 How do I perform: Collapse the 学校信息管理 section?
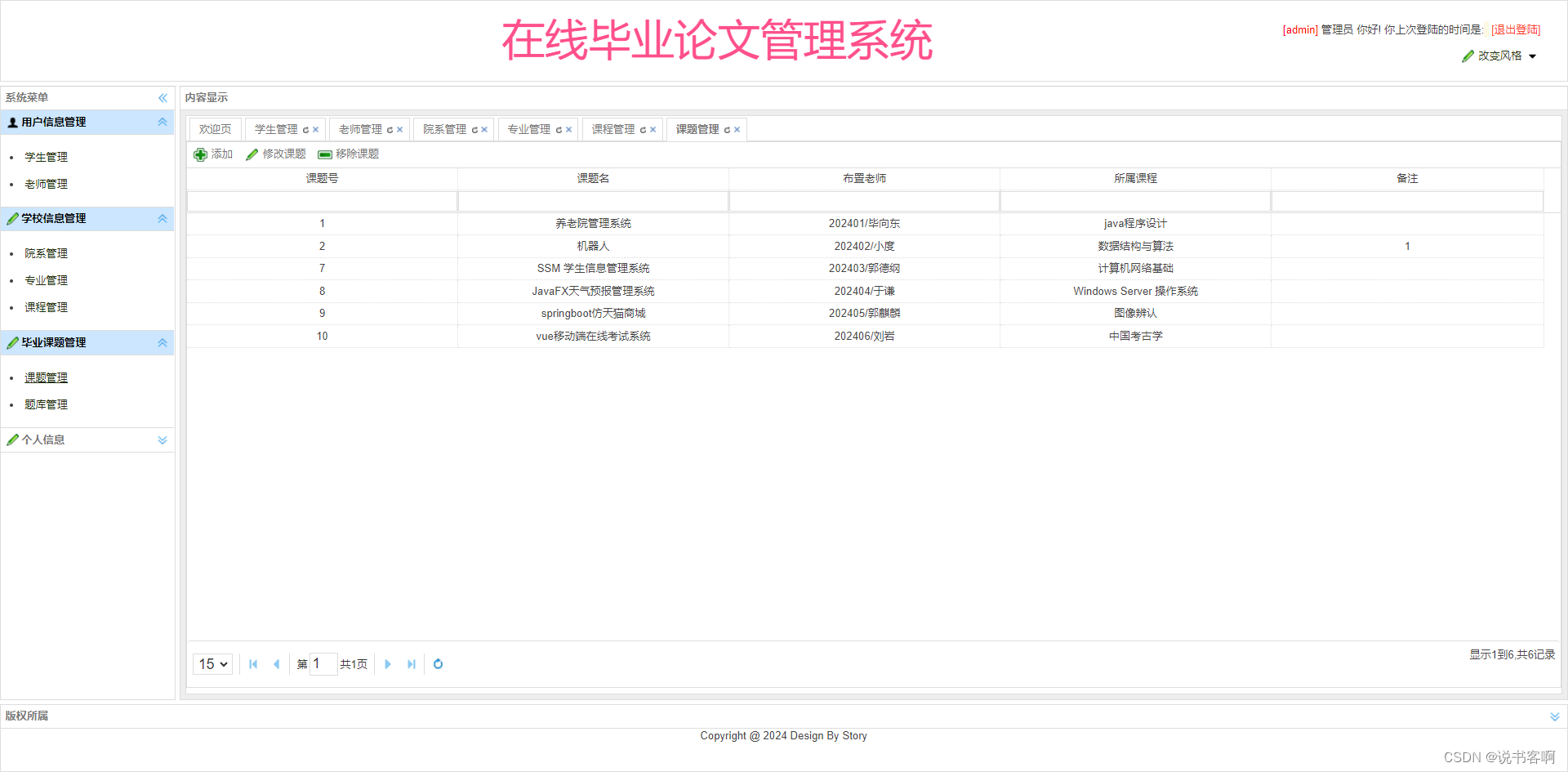pyautogui.click(x=163, y=219)
